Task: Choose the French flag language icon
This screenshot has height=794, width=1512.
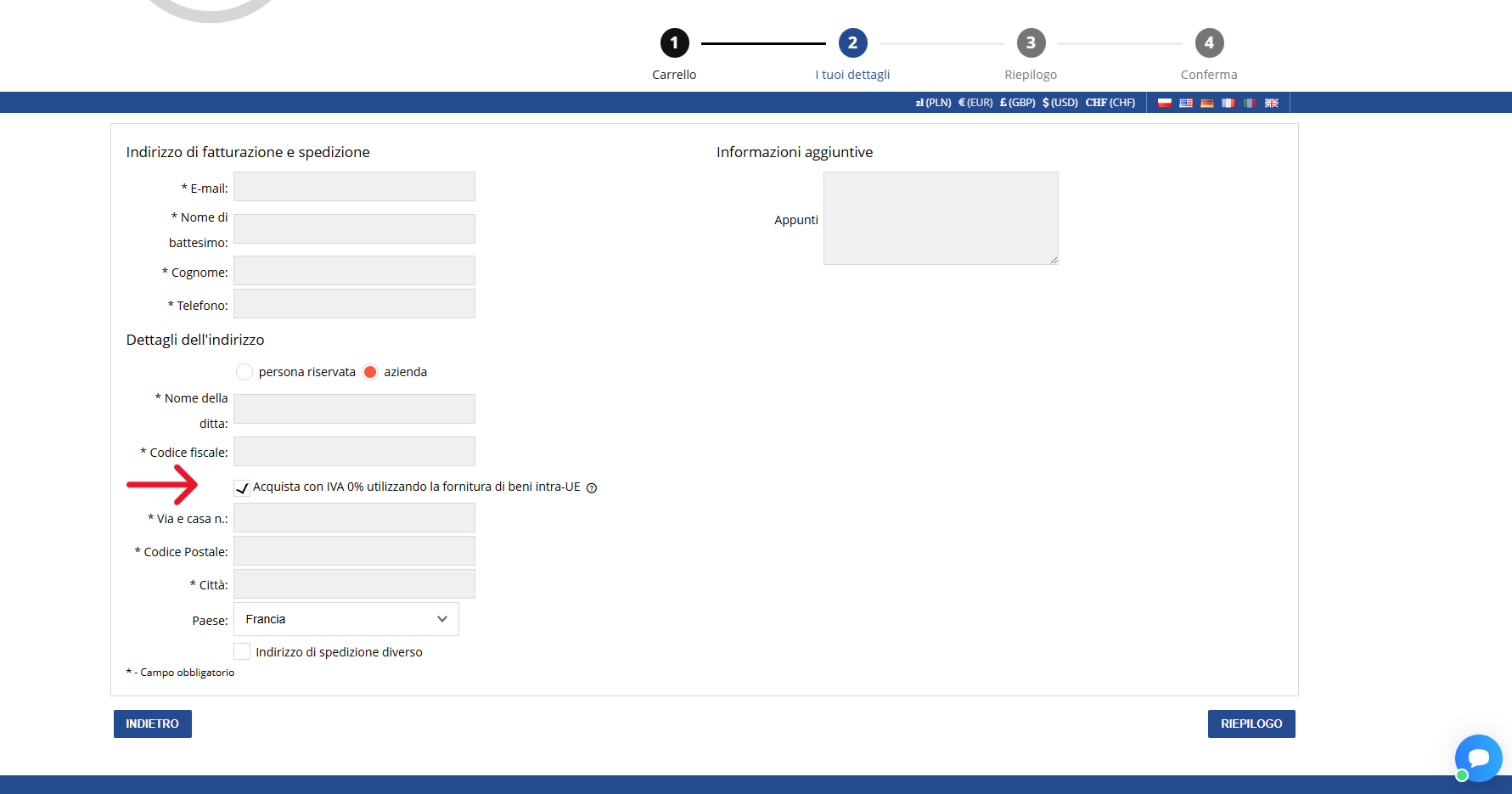Action: pyautogui.click(x=1228, y=103)
